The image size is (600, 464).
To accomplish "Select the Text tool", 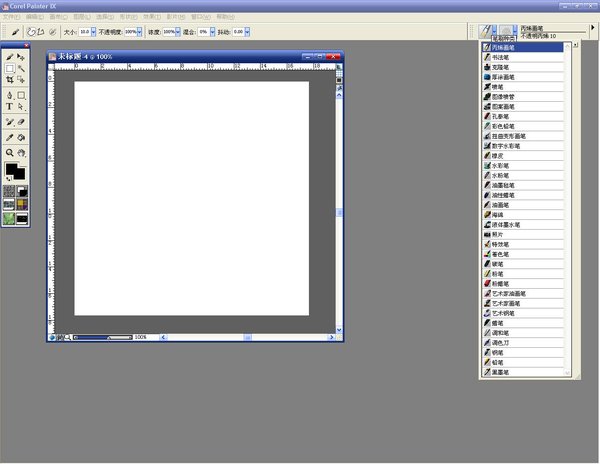I will (x=10, y=106).
